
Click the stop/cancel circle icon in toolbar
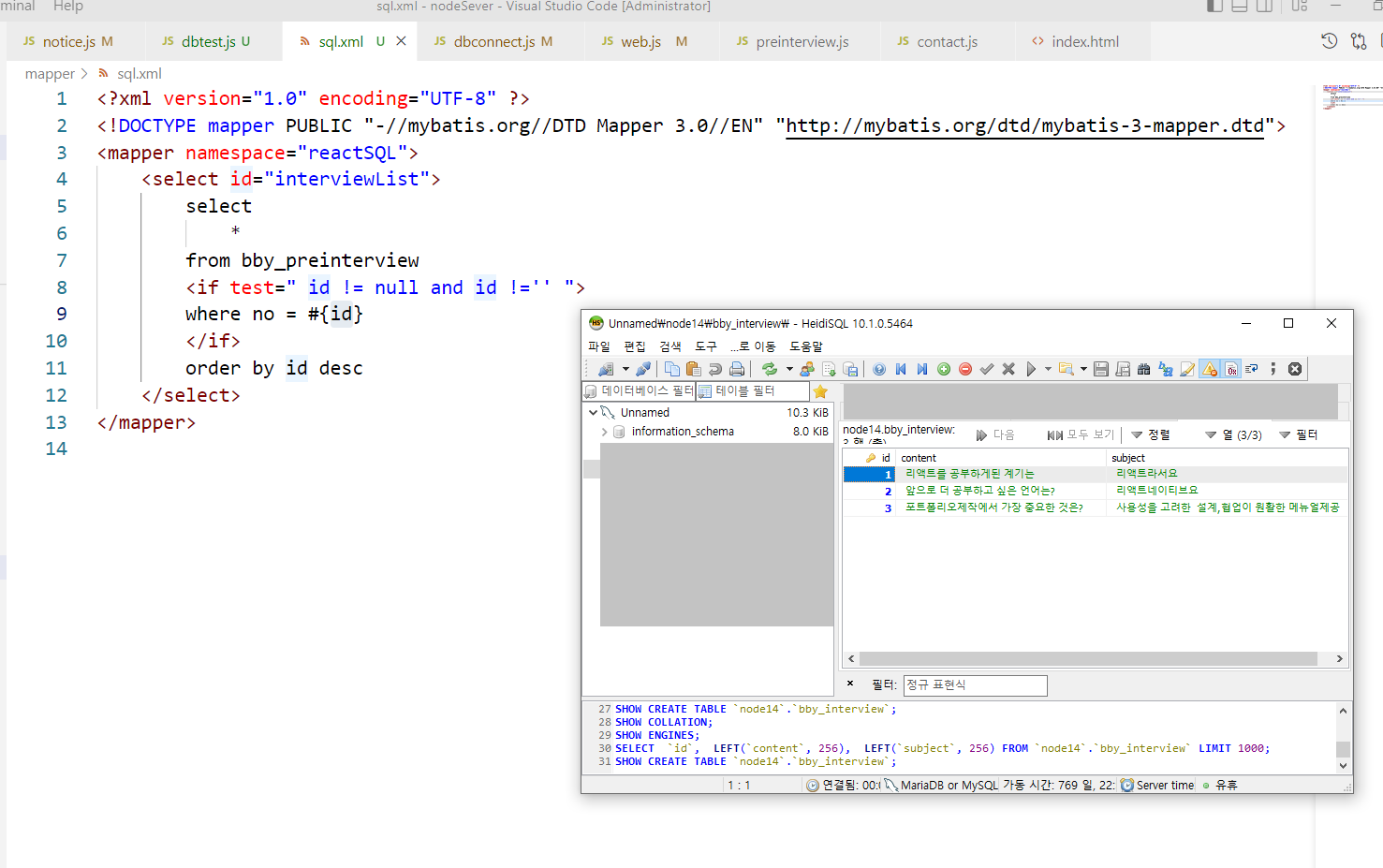[1295, 369]
